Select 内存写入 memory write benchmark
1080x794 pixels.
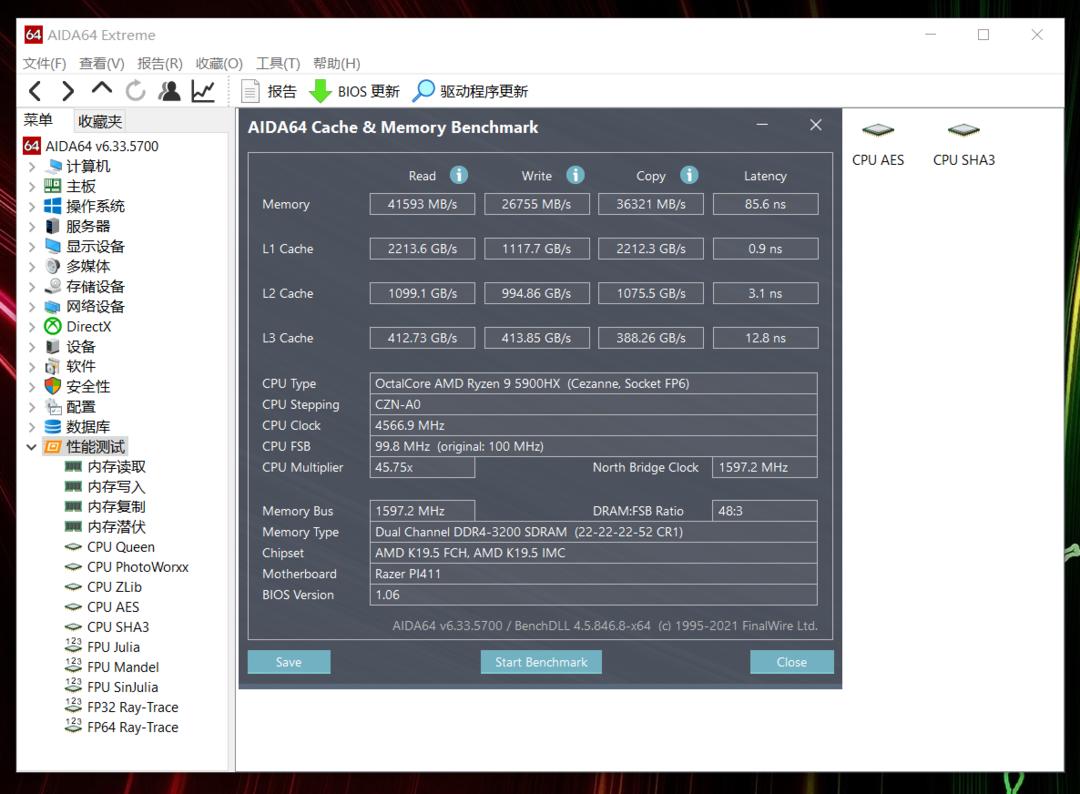116,487
